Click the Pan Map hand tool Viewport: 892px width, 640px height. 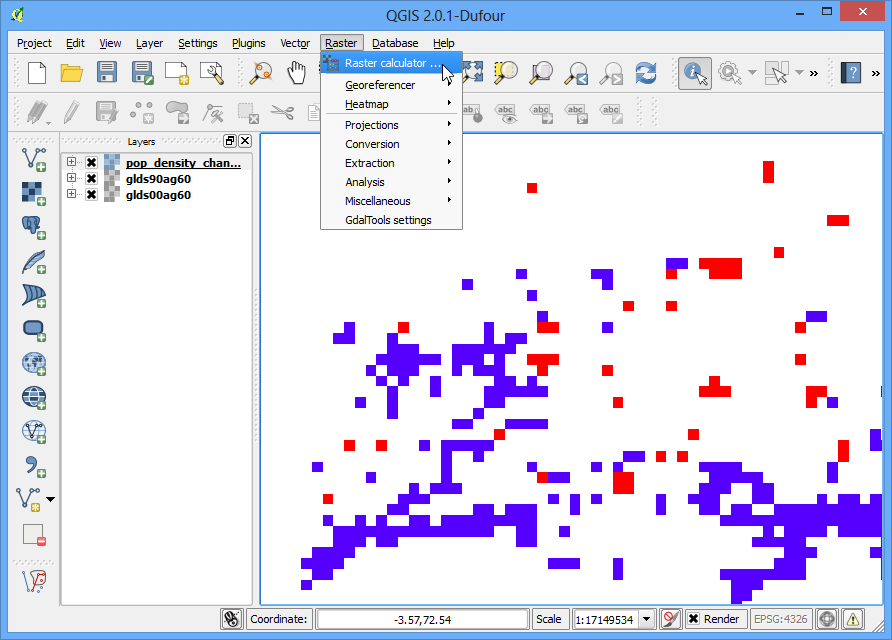pyautogui.click(x=296, y=73)
